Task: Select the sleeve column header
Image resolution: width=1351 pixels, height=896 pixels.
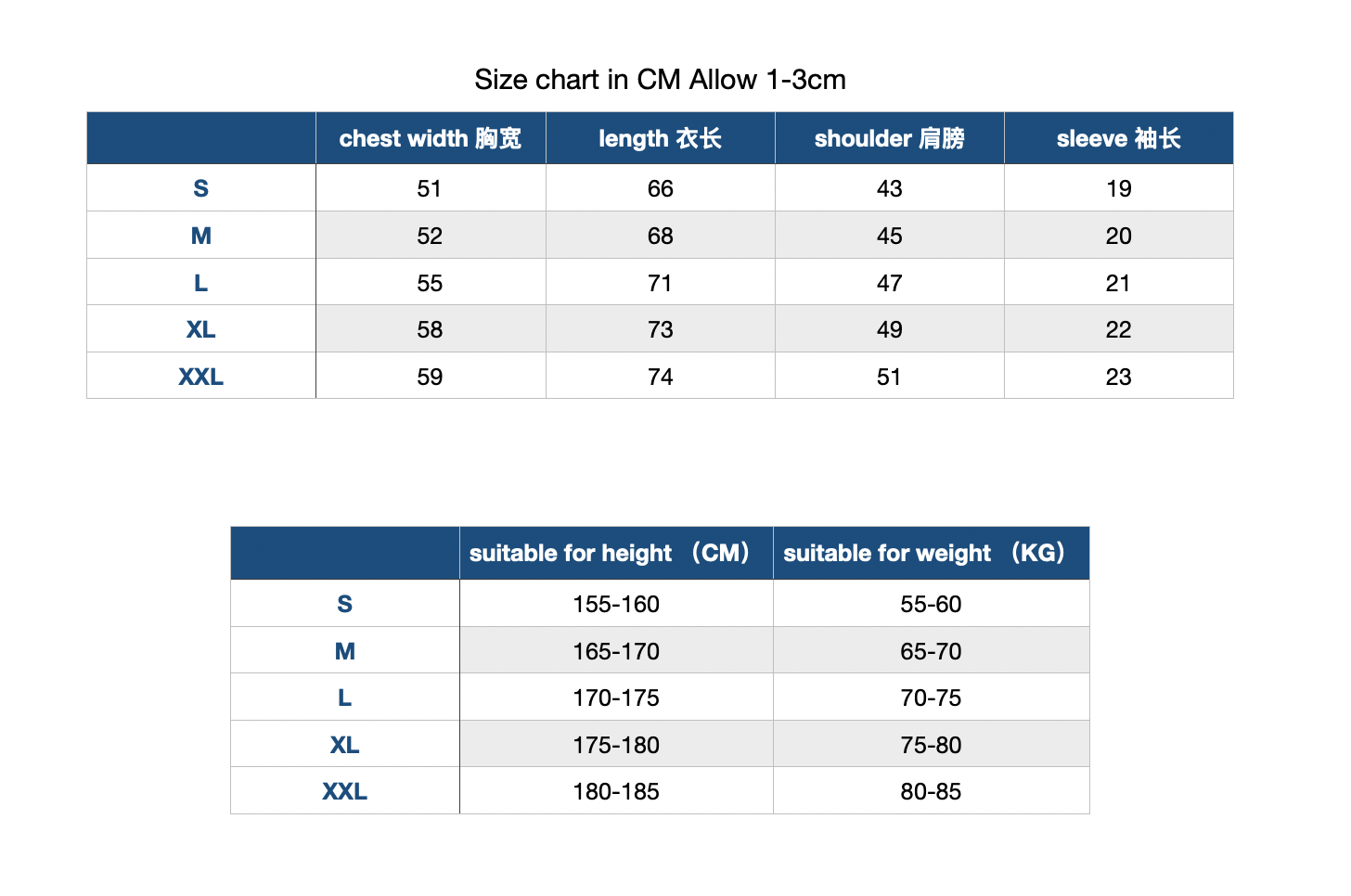Action: (1118, 138)
